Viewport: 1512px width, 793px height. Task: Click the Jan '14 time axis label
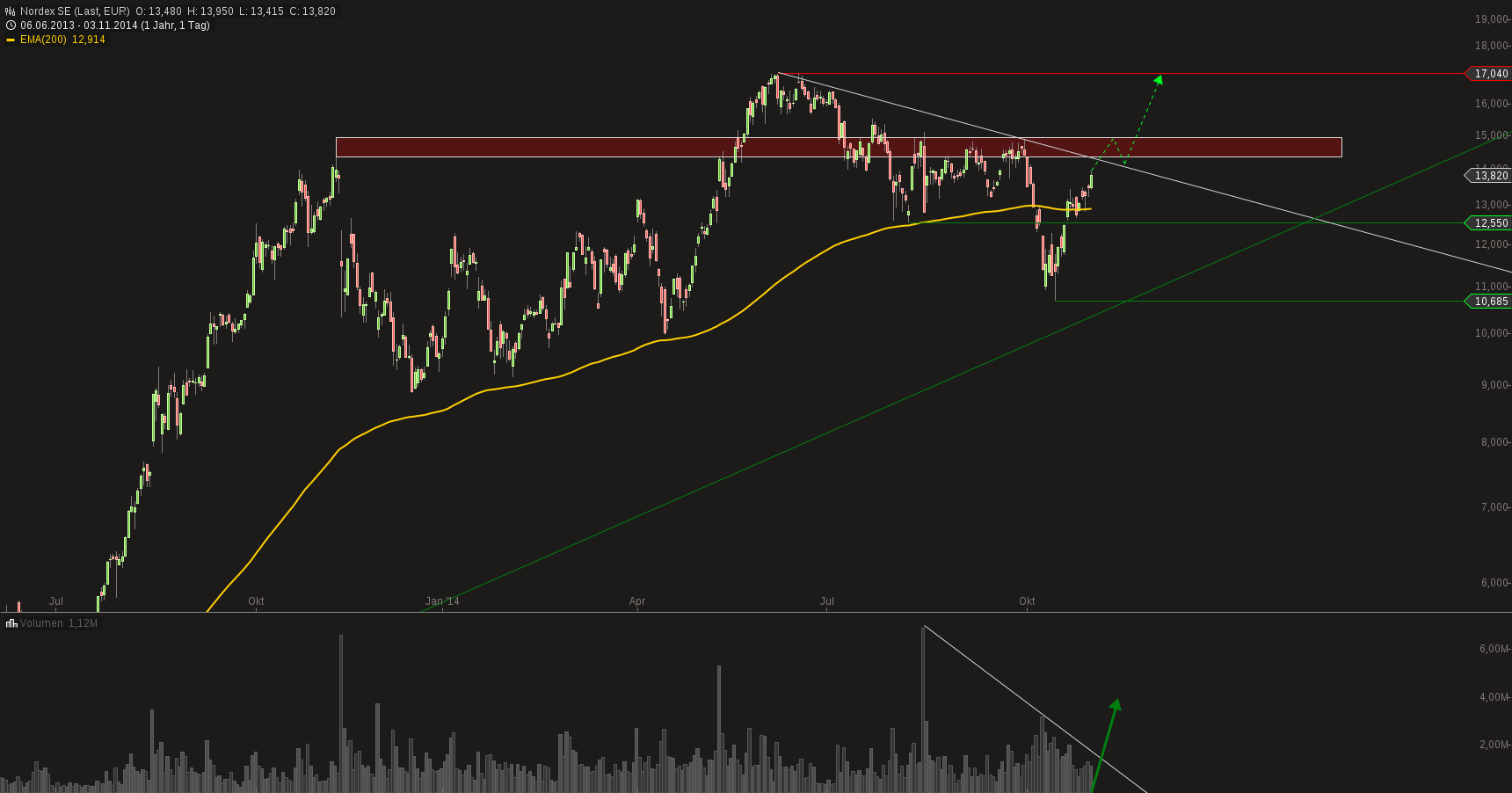click(x=442, y=601)
